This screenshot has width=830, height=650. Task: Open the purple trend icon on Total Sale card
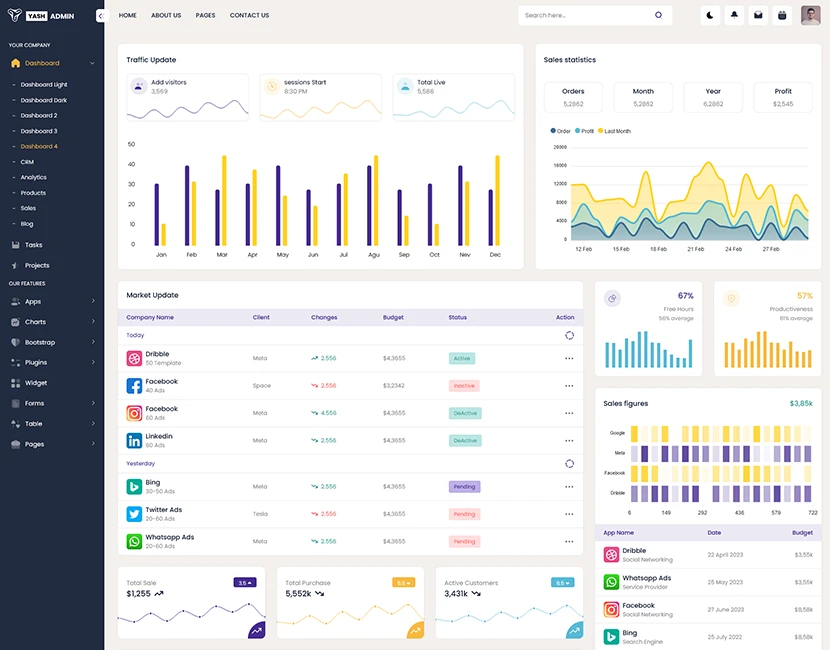point(257,630)
